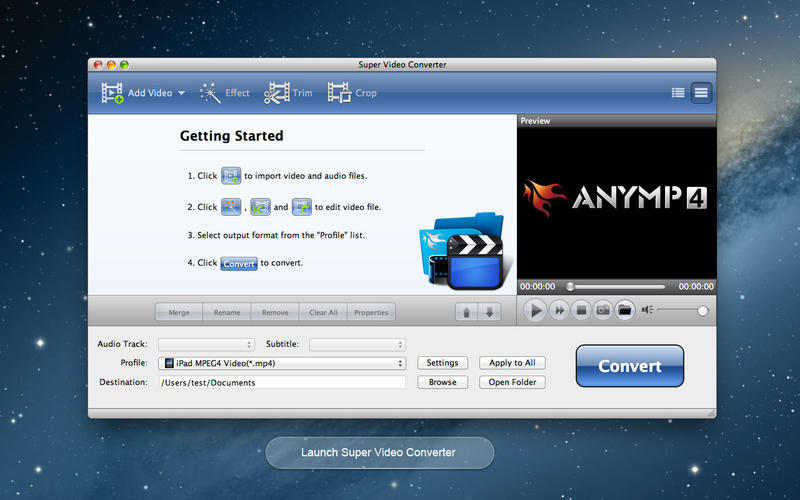Stop the preview playback

tap(581, 310)
